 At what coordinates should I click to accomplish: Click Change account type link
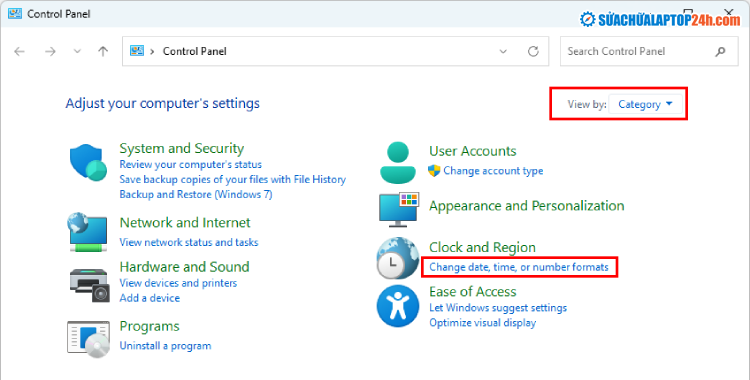click(493, 171)
